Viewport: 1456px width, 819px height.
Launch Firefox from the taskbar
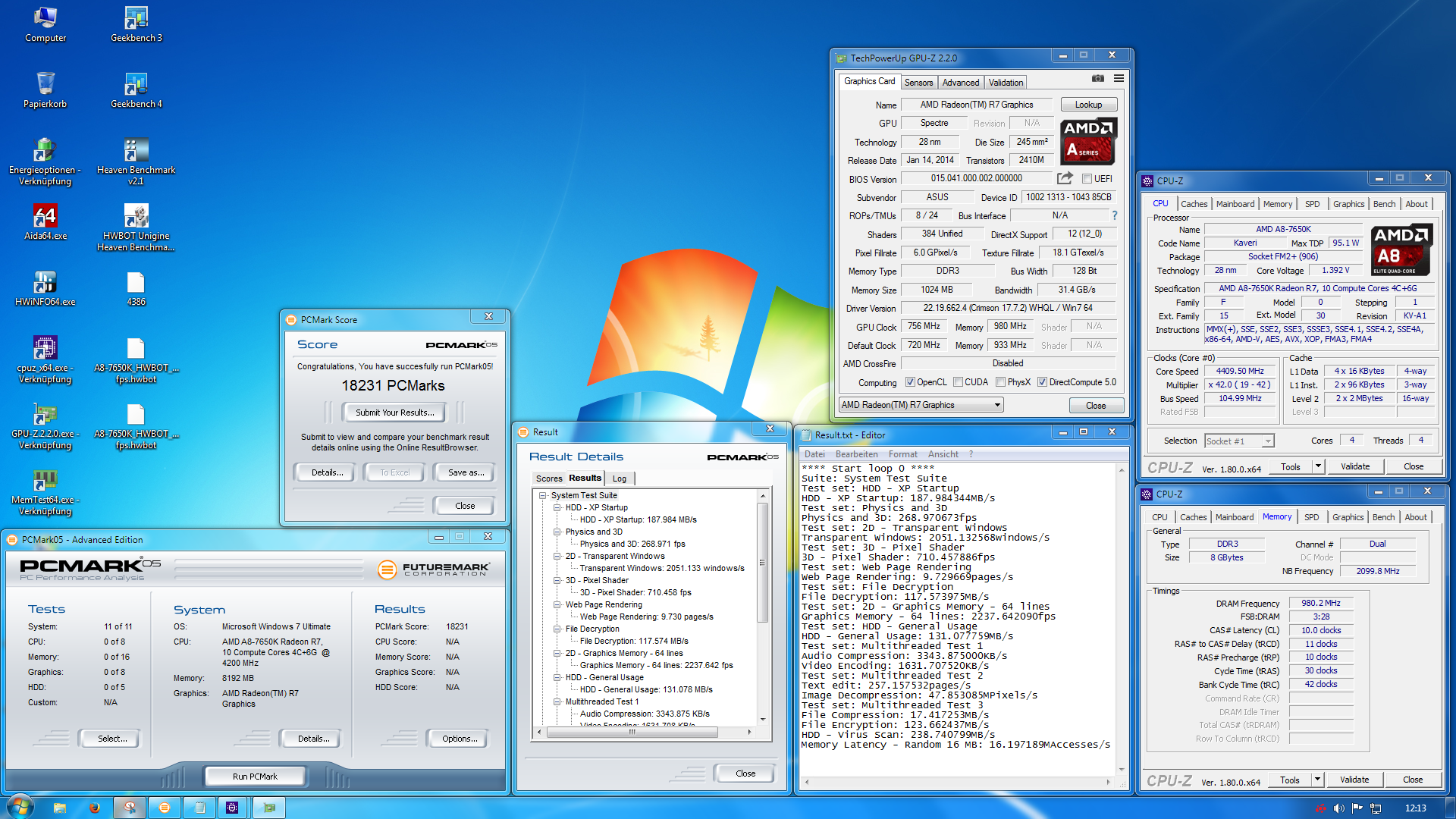95,808
